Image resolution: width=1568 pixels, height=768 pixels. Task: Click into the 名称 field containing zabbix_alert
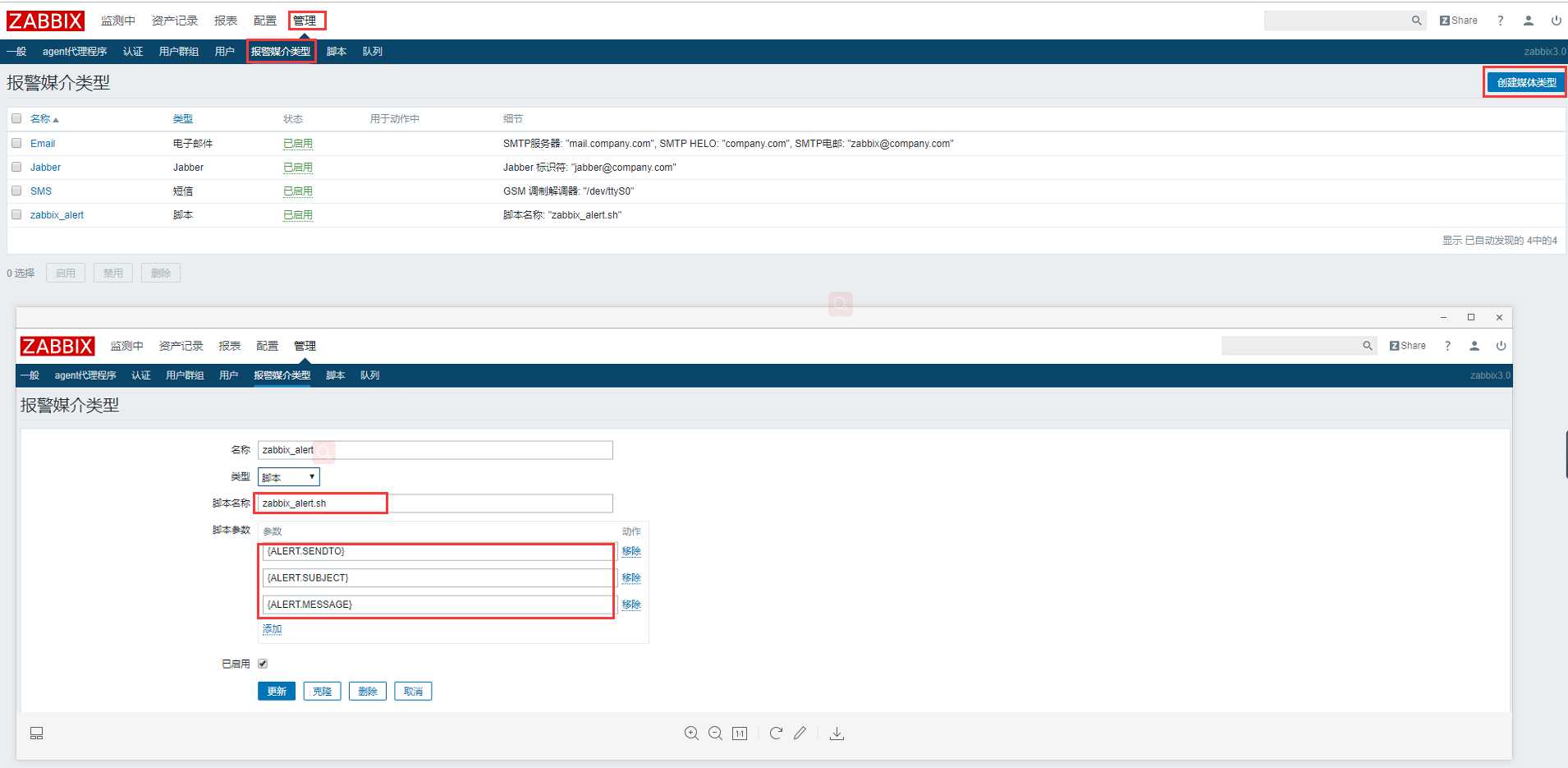[435, 450]
